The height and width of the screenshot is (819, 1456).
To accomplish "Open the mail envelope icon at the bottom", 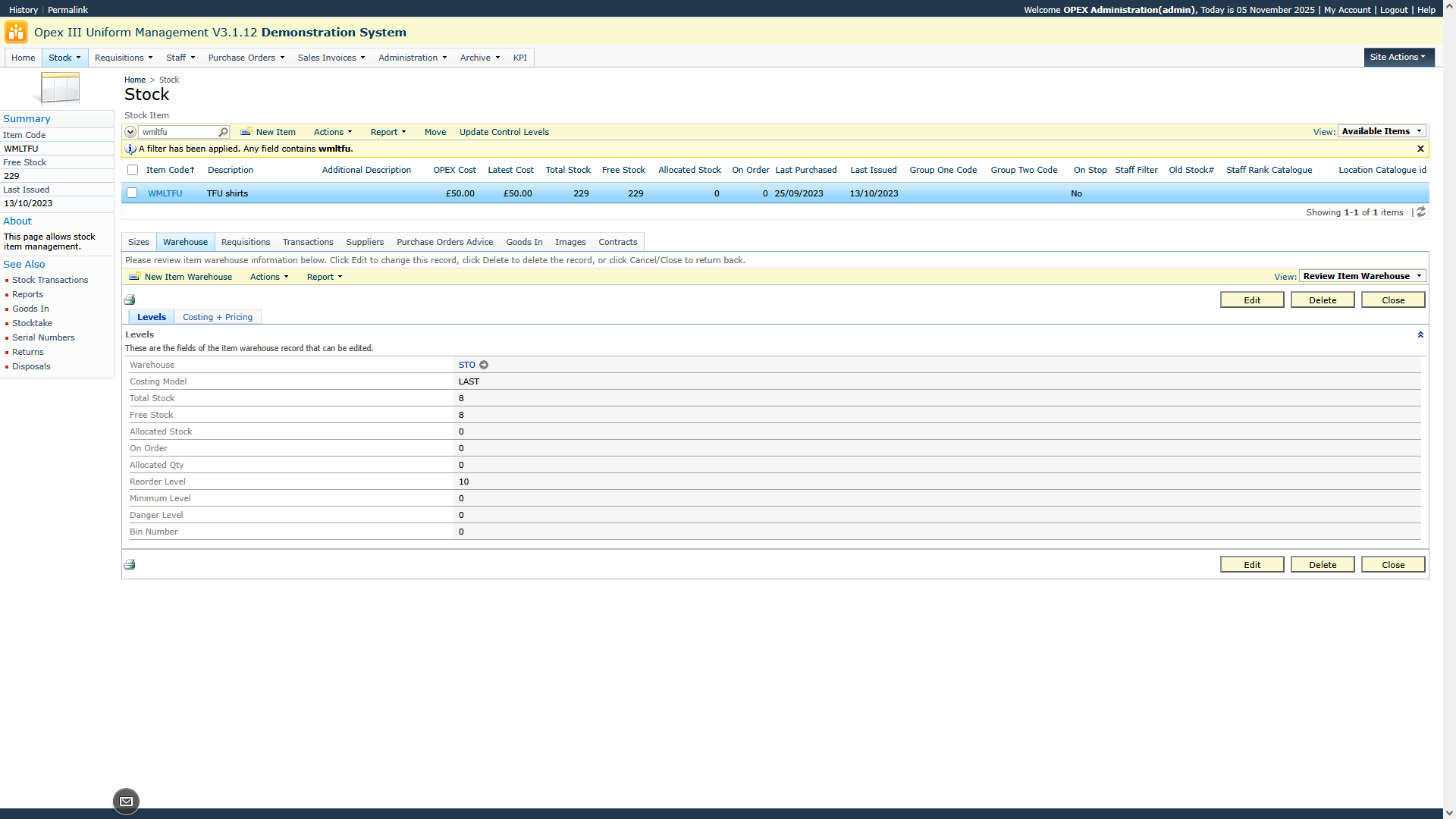I will pos(126,802).
